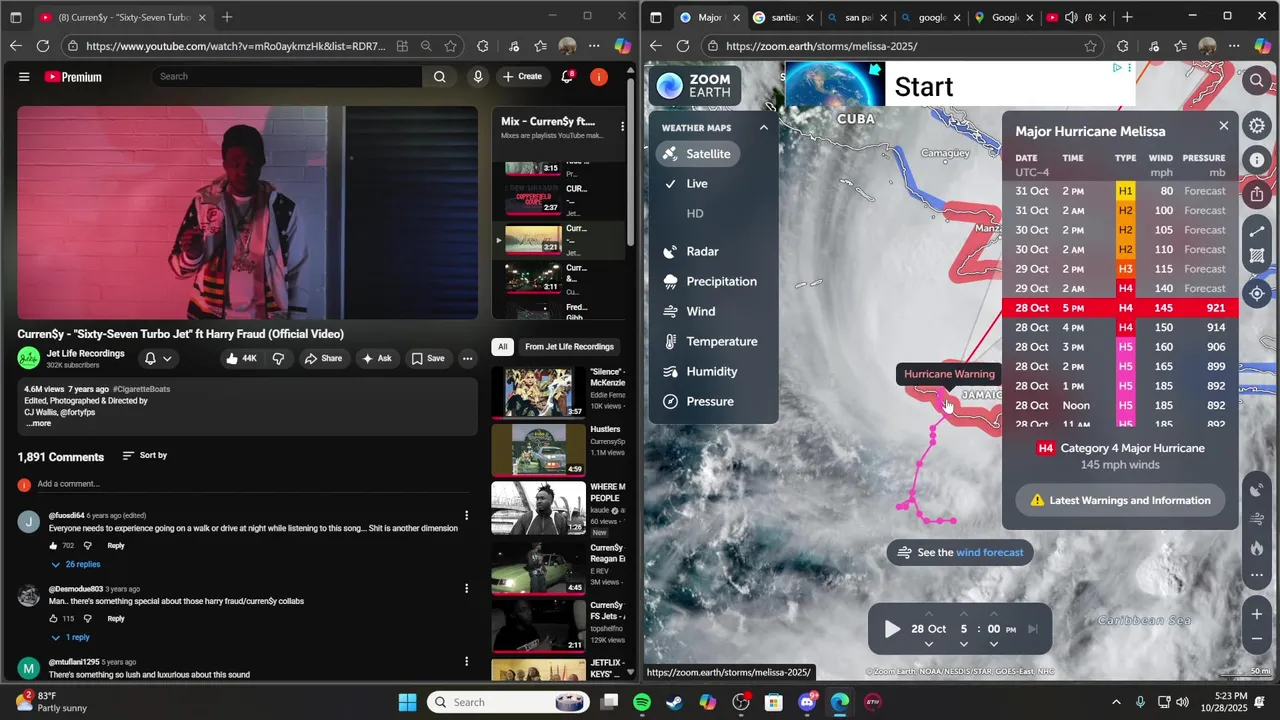
Task: Toggle the Live satellite option
Action: 687,184
